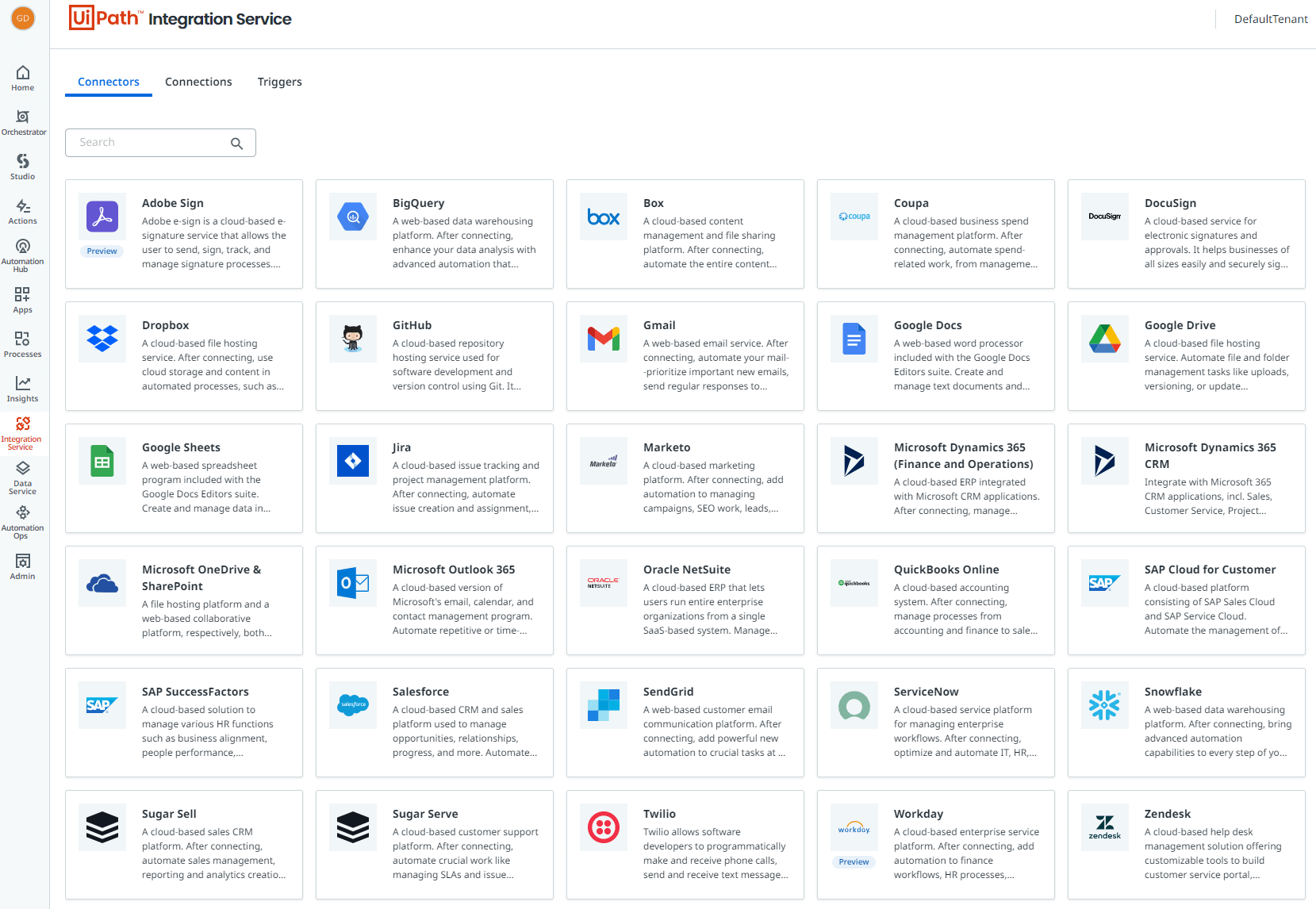Viewport: 1316px width, 909px height.
Task: Click the SendGrid connector logo
Action: click(x=604, y=705)
